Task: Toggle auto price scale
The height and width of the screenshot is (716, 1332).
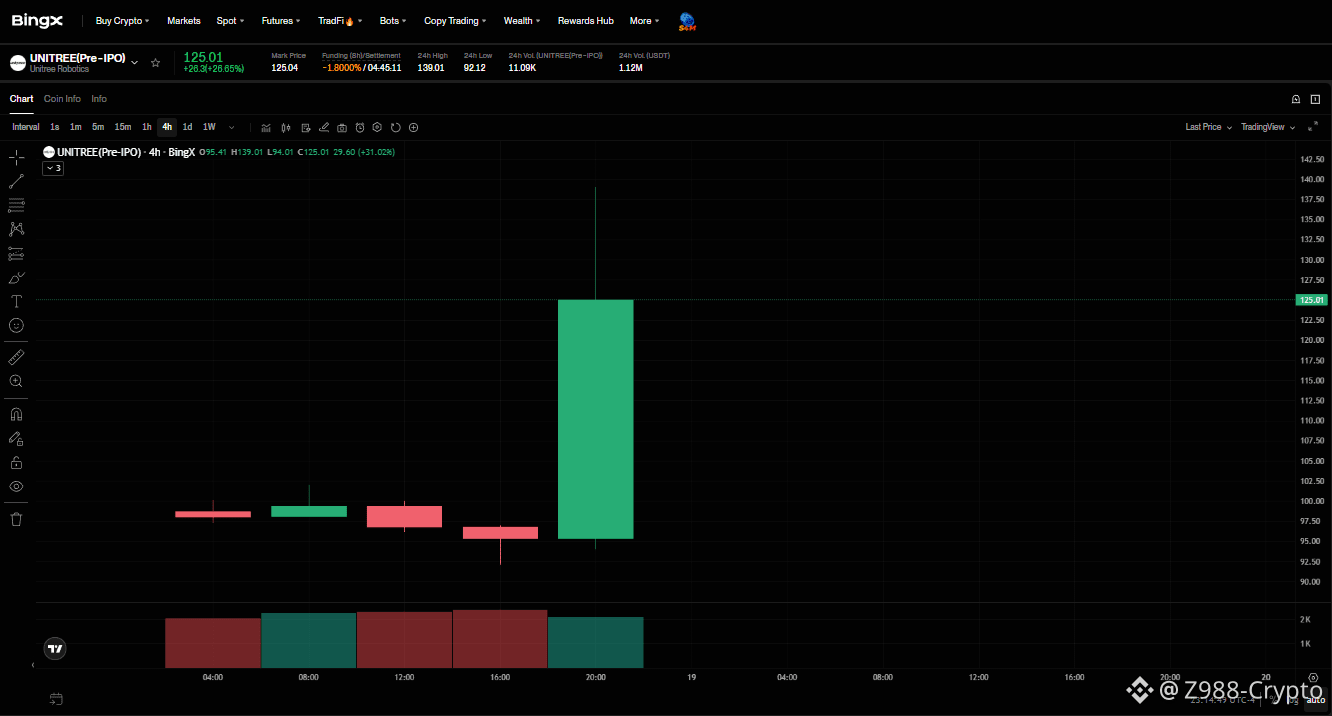Action: pos(1315,700)
